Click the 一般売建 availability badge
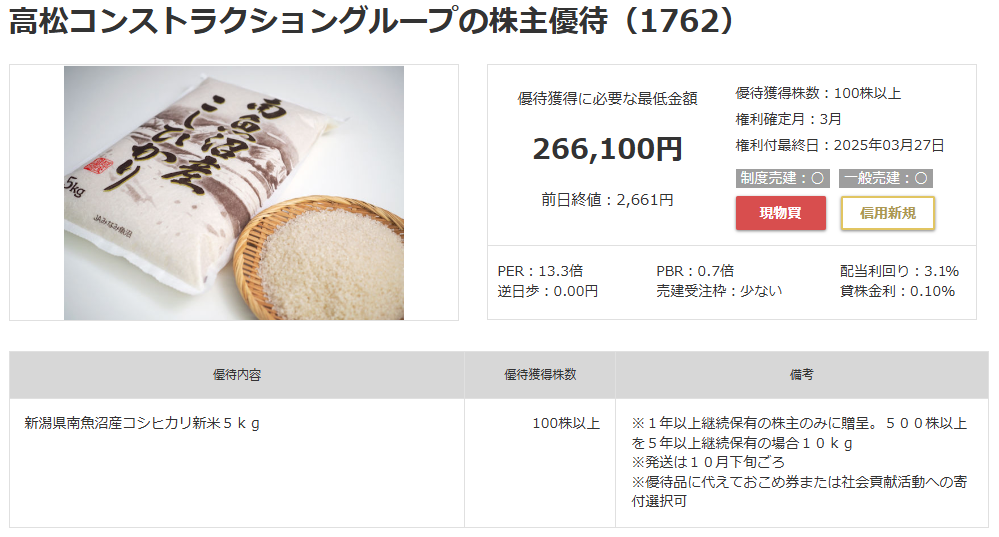Image resolution: width=999 pixels, height=537 pixels. coord(885,179)
